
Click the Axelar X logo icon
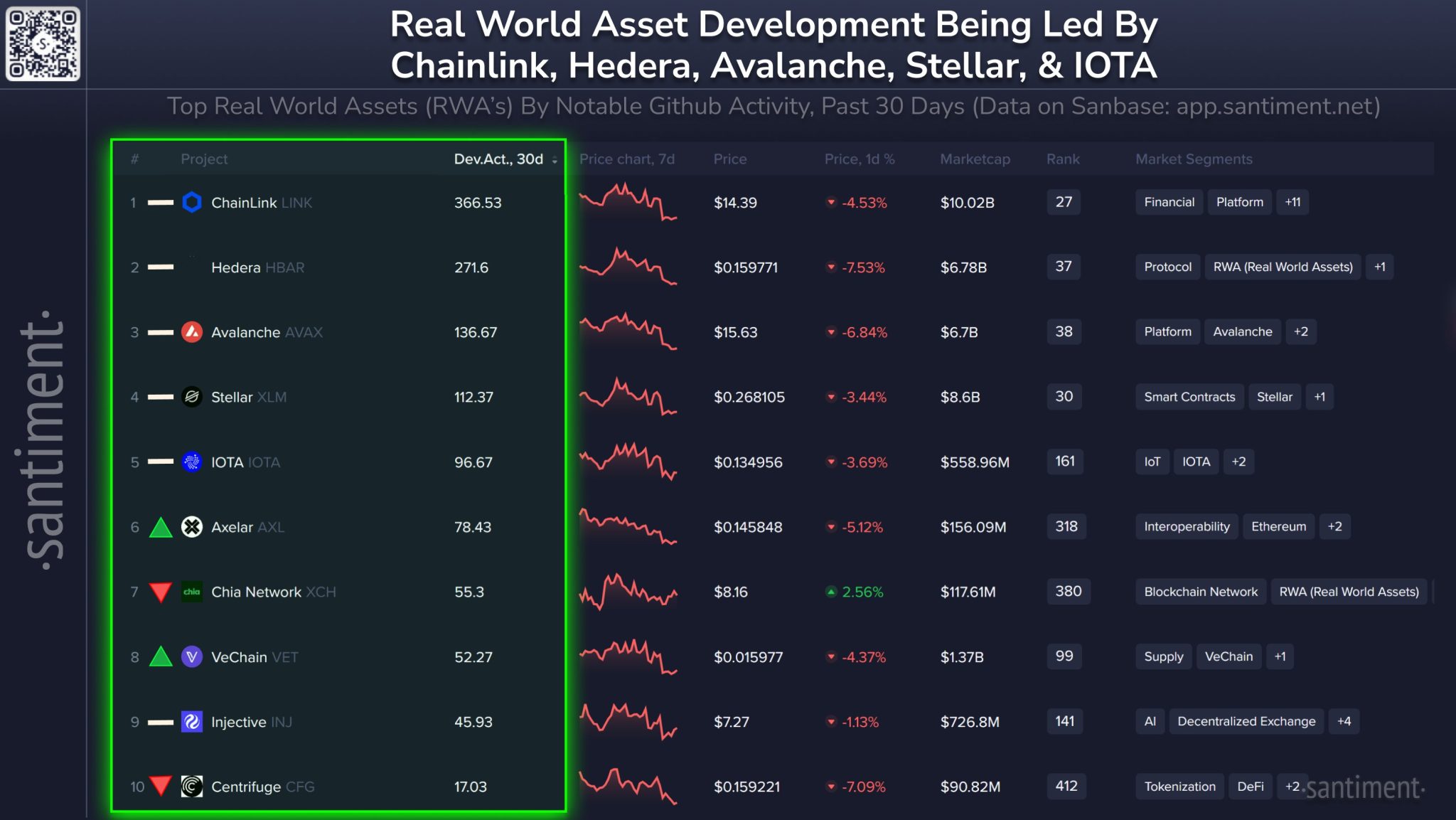(x=192, y=527)
